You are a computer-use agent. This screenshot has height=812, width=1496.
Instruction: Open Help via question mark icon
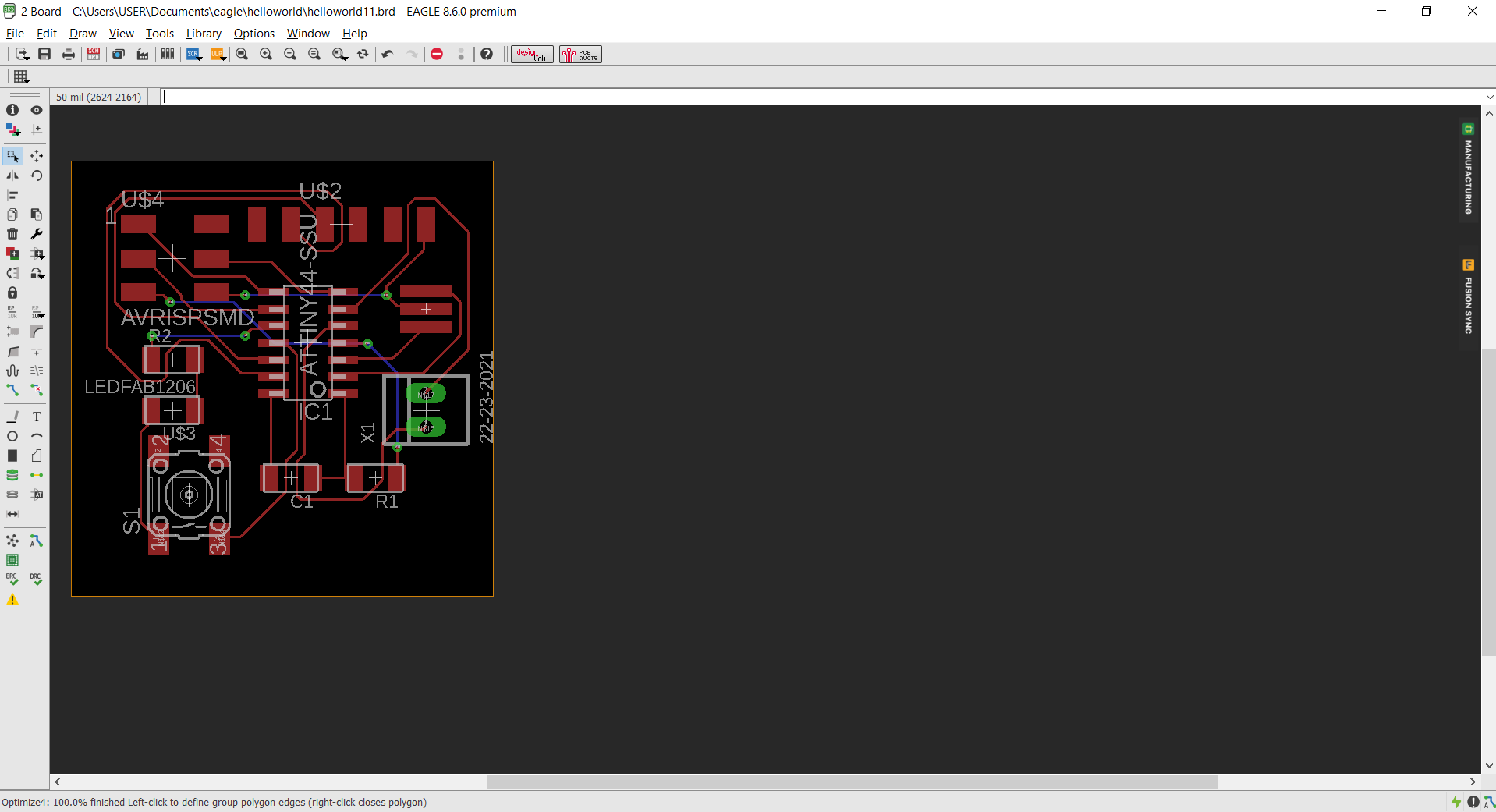pos(487,54)
